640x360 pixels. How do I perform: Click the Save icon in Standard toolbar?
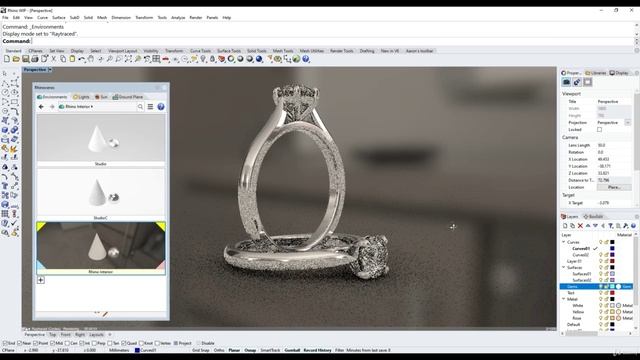(x=25, y=59)
